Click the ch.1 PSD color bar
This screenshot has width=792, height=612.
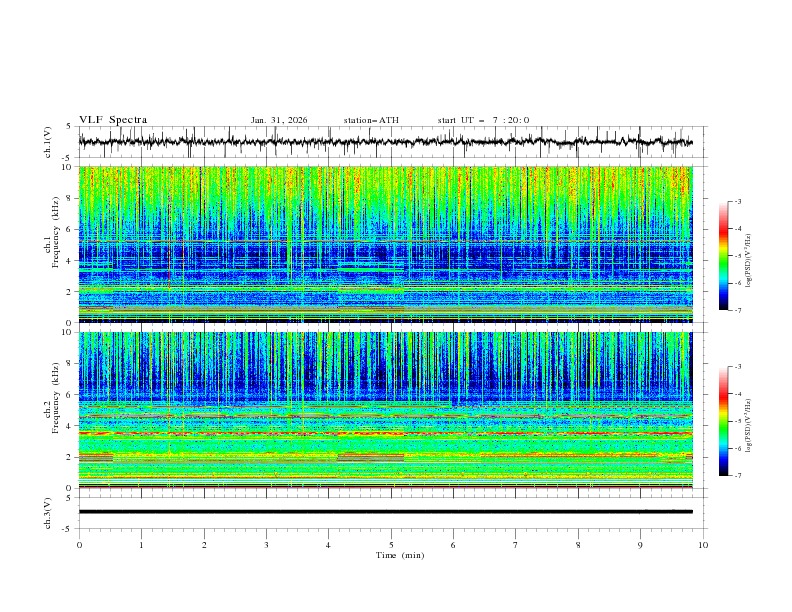click(x=723, y=256)
